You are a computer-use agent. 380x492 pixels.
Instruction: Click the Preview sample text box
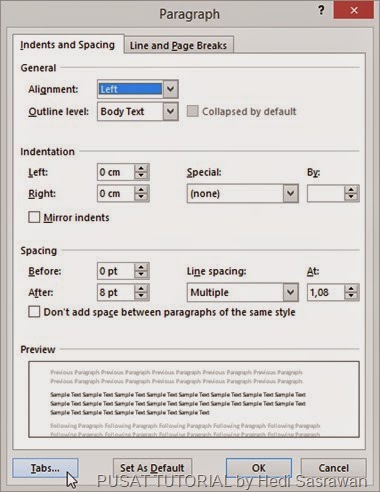click(194, 399)
